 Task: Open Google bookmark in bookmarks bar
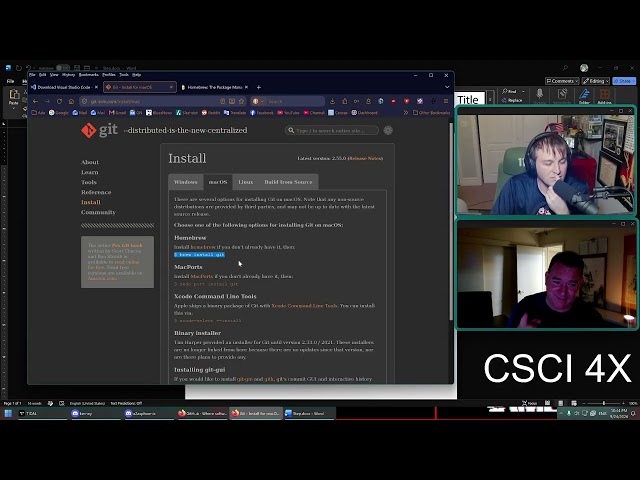[x=58, y=113]
